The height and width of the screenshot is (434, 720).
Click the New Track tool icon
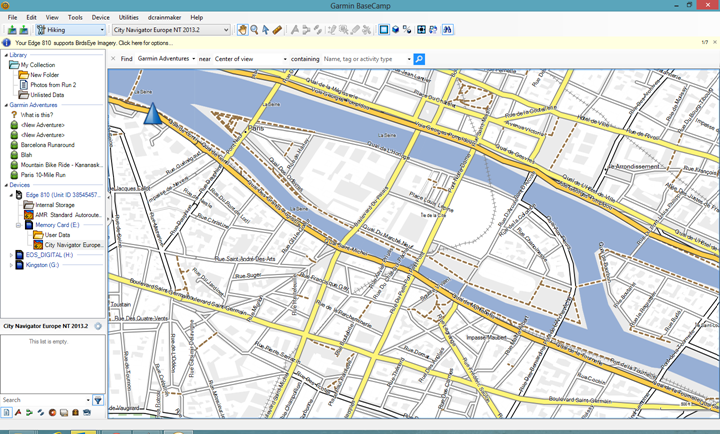318,30
